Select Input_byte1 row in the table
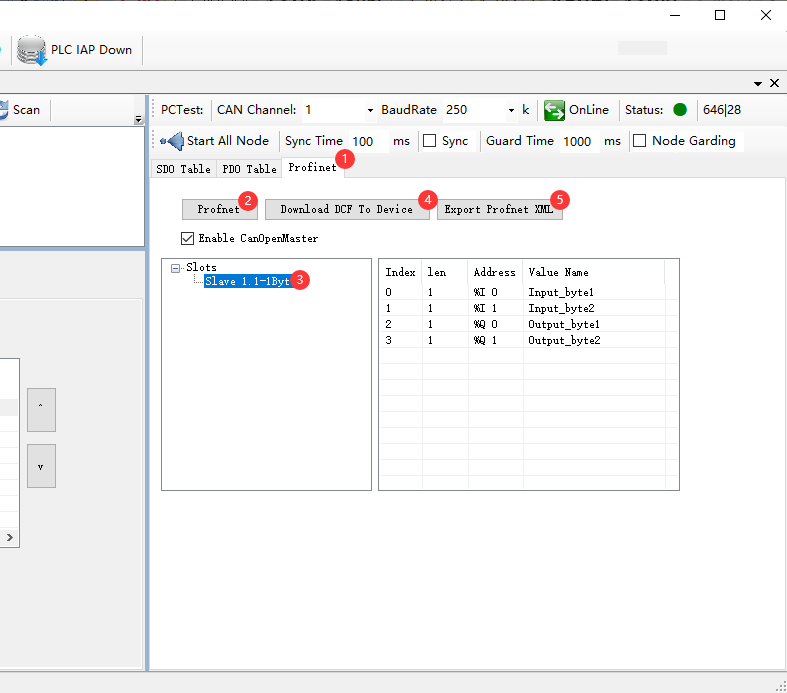Viewport: 787px width, 693px height. point(560,292)
